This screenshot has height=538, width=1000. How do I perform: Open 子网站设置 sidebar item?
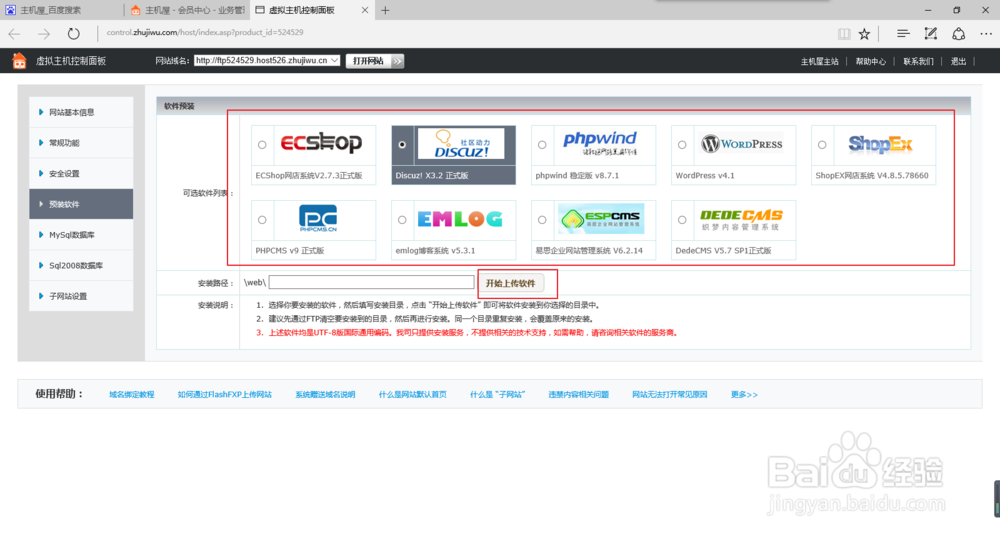click(81, 296)
